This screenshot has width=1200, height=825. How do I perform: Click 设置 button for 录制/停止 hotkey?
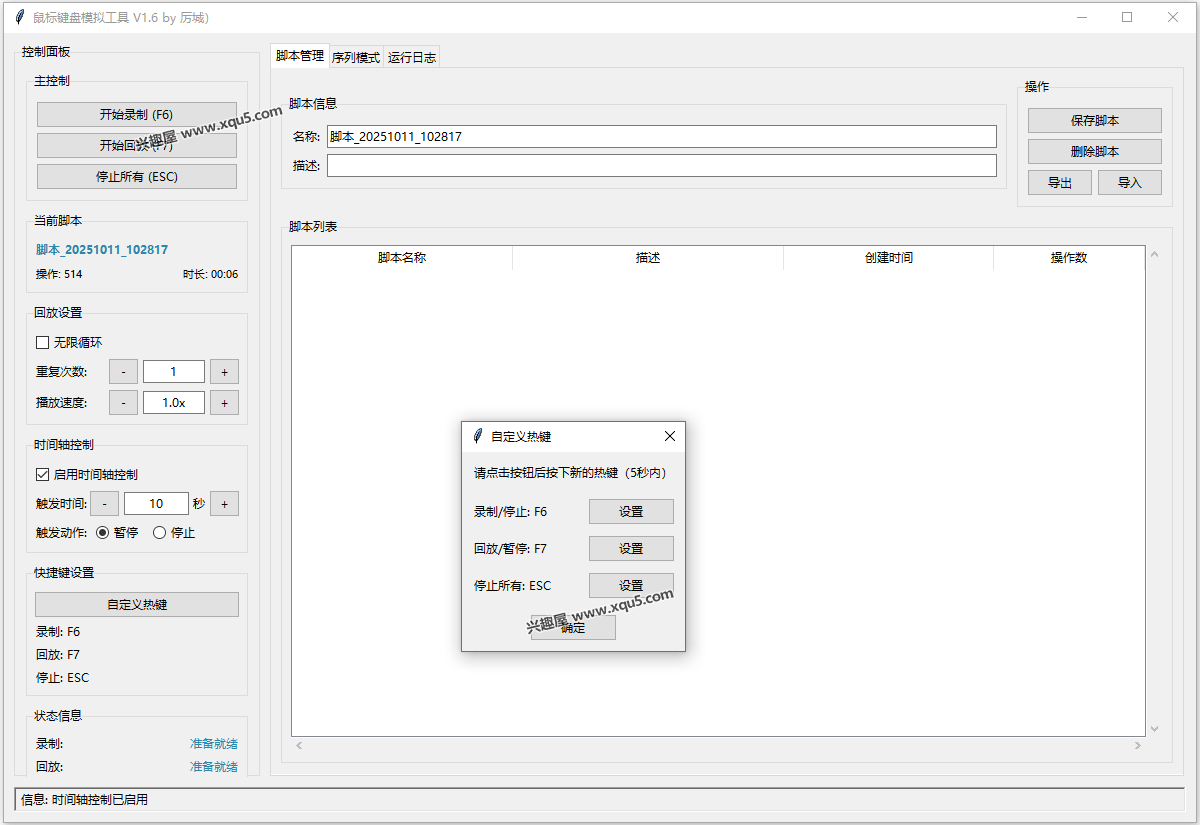631,512
